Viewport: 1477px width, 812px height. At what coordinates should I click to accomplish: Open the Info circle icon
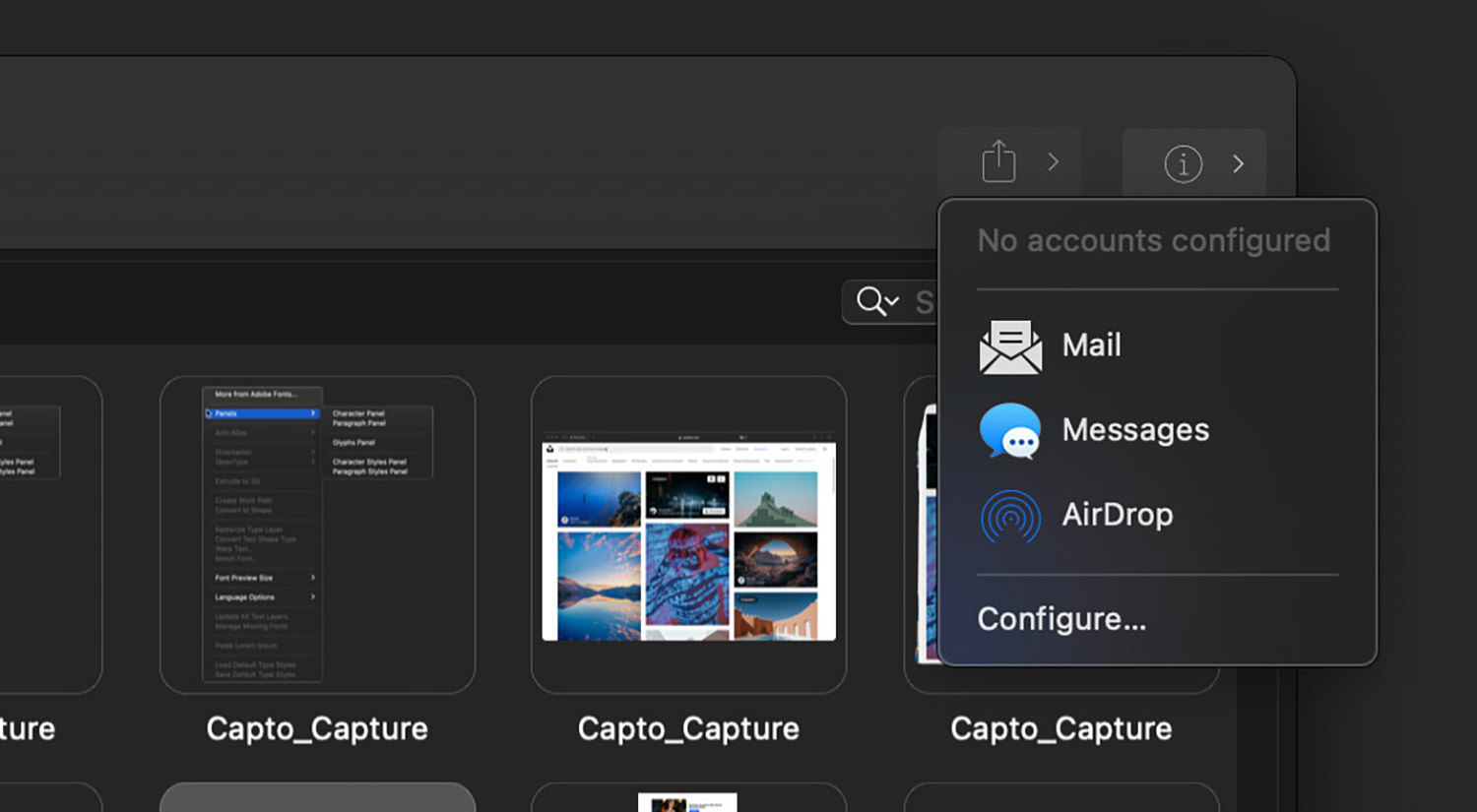(1183, 163)
